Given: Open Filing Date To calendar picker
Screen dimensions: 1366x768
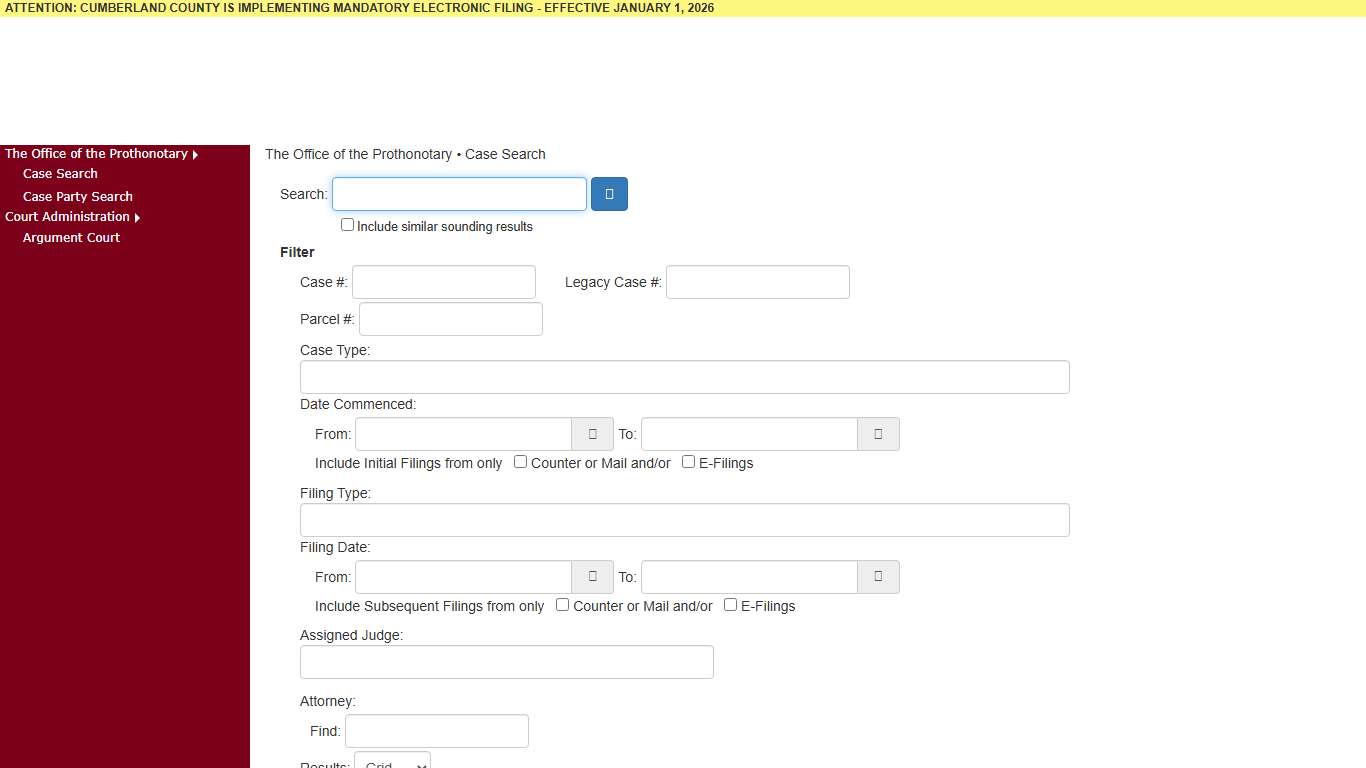Looking at the screenshot, I should (878, 577).
